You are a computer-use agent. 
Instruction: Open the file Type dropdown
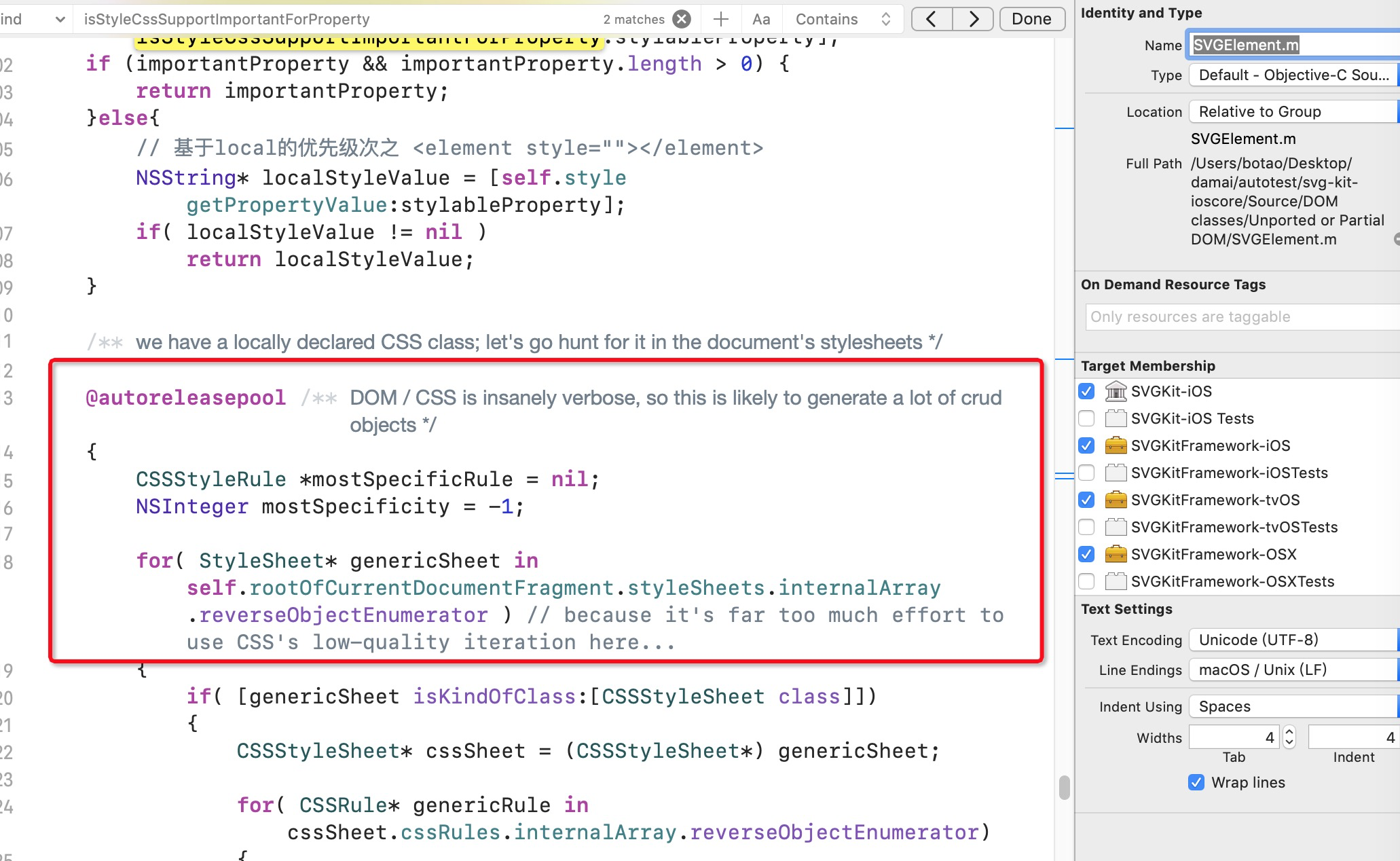(x=1294, y=75)
